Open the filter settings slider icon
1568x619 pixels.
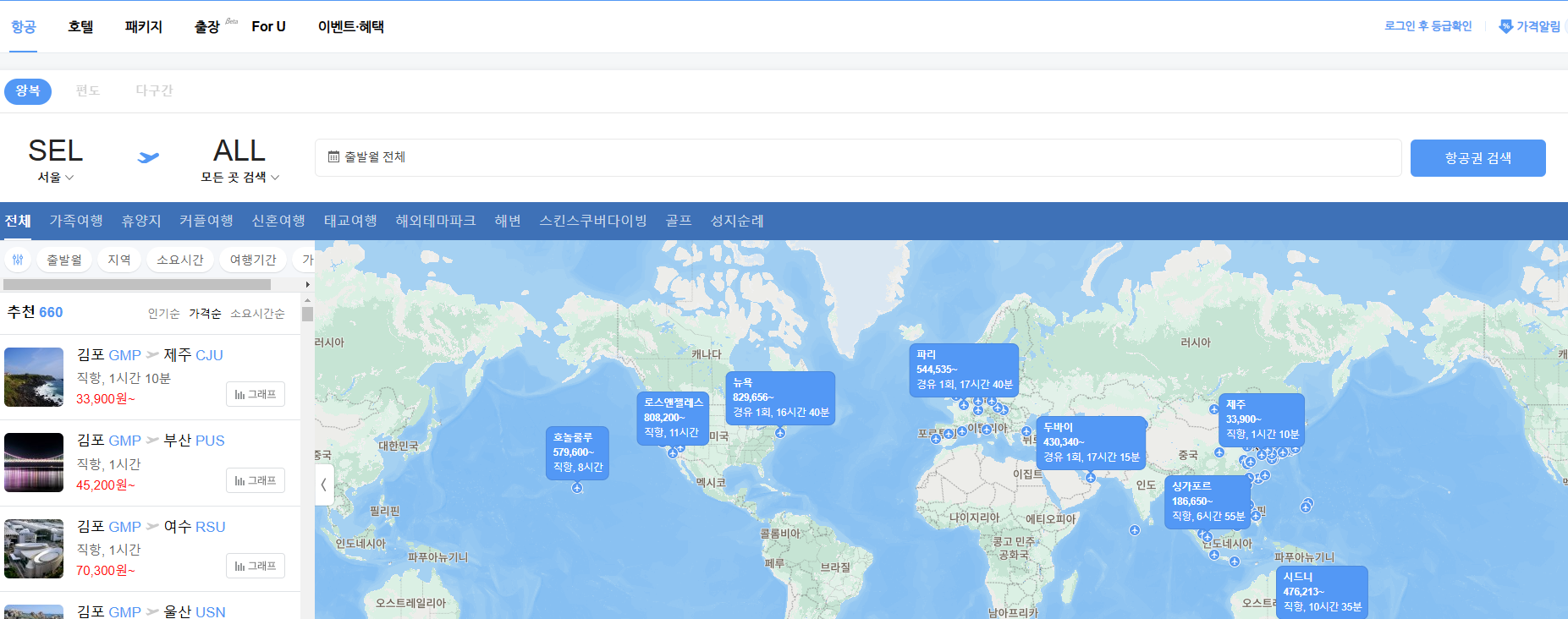[x=18, y=260]
